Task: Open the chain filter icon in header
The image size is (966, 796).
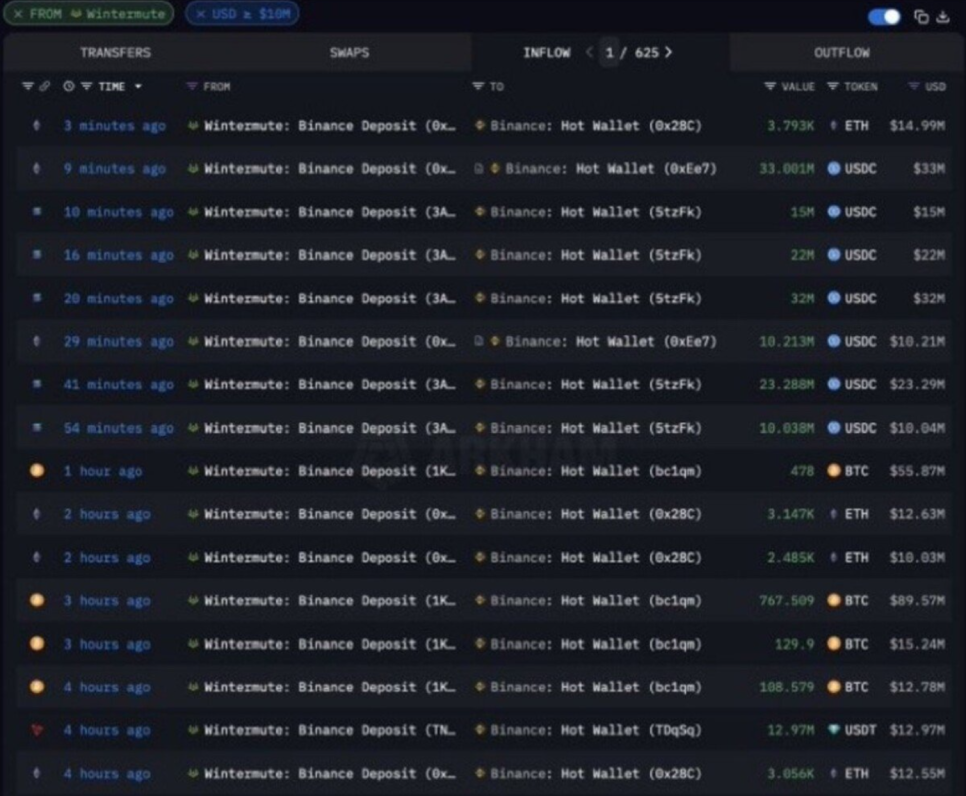Action: (x=27, y=86)
